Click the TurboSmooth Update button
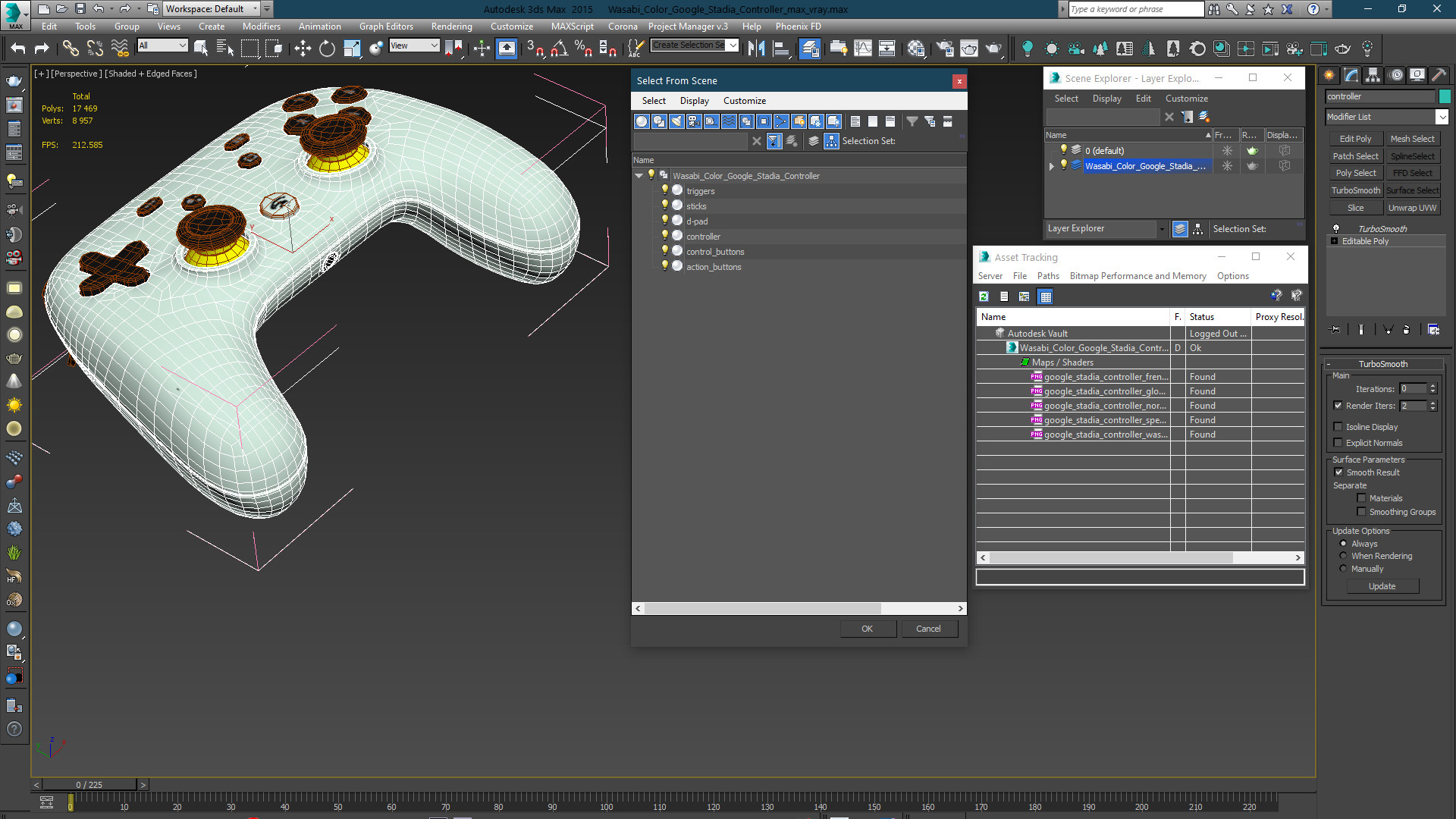1456x819 pixels. tap(1382, 586)
